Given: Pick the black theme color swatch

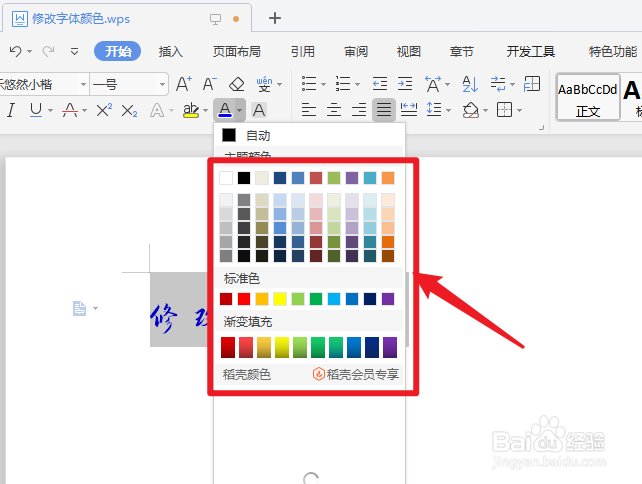Looking at the screenshot, I should coord(244,178).
